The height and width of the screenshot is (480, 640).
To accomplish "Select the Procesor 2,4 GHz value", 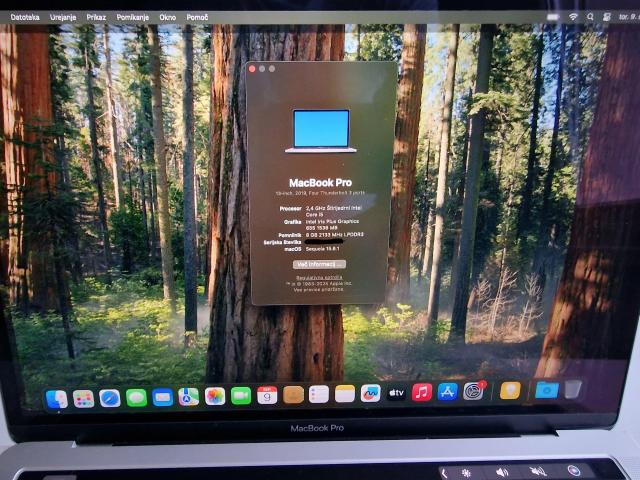I will 333,211.
